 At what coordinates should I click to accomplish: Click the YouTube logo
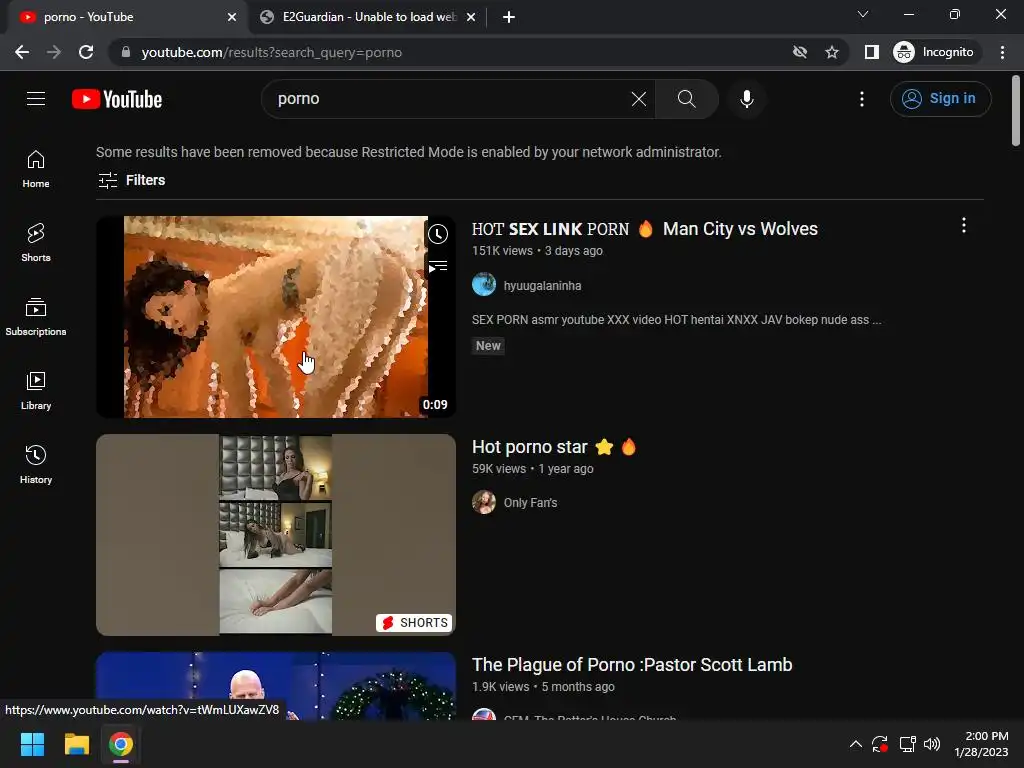coord(117,99)
